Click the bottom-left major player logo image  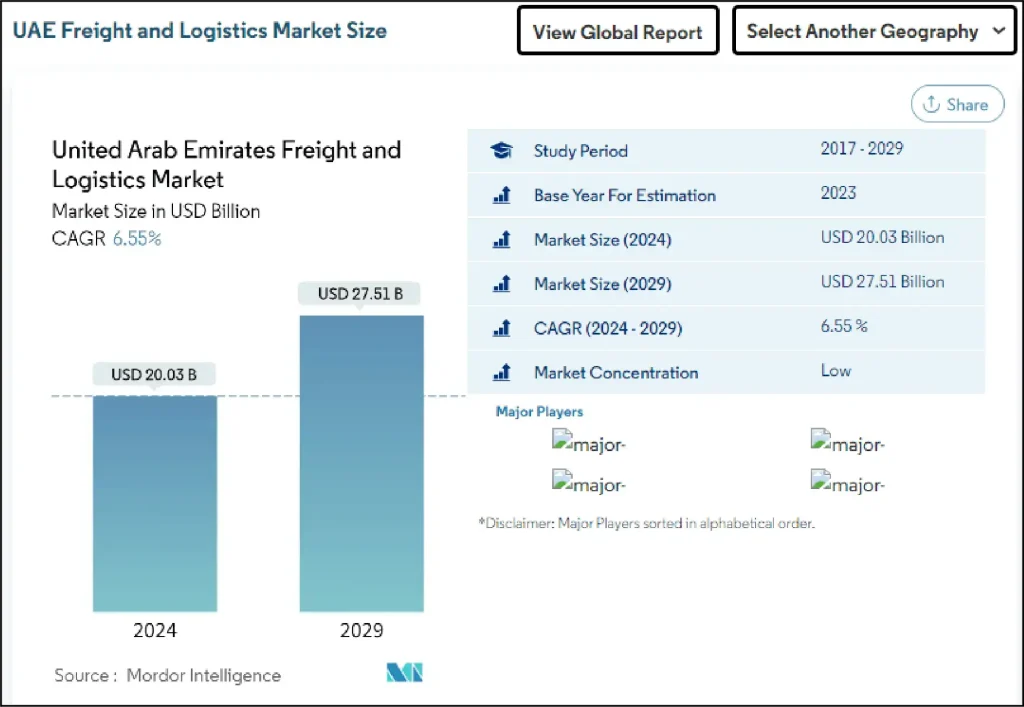click(x=589, y=482)
